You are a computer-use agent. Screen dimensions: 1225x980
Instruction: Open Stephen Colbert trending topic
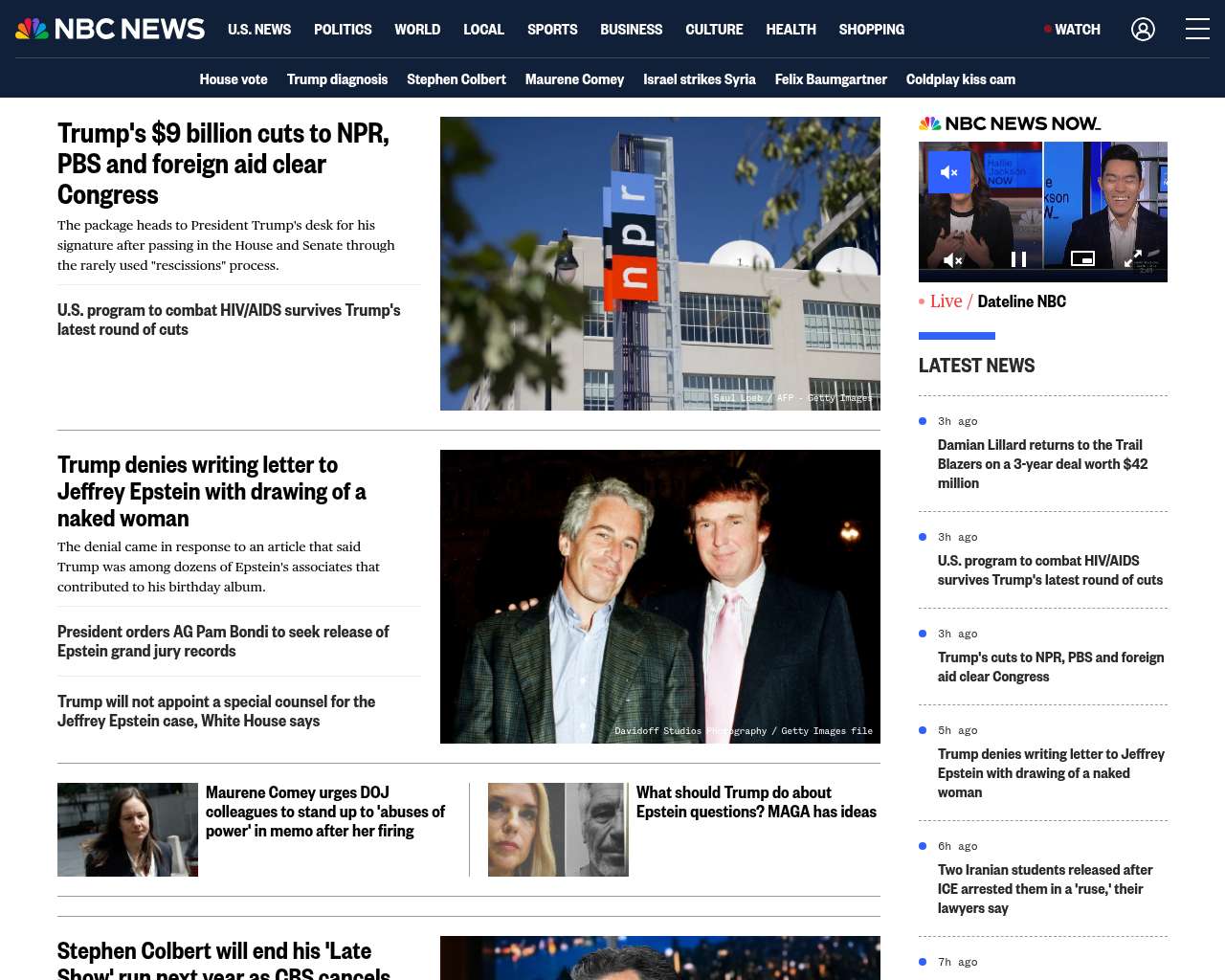(457, 79)
